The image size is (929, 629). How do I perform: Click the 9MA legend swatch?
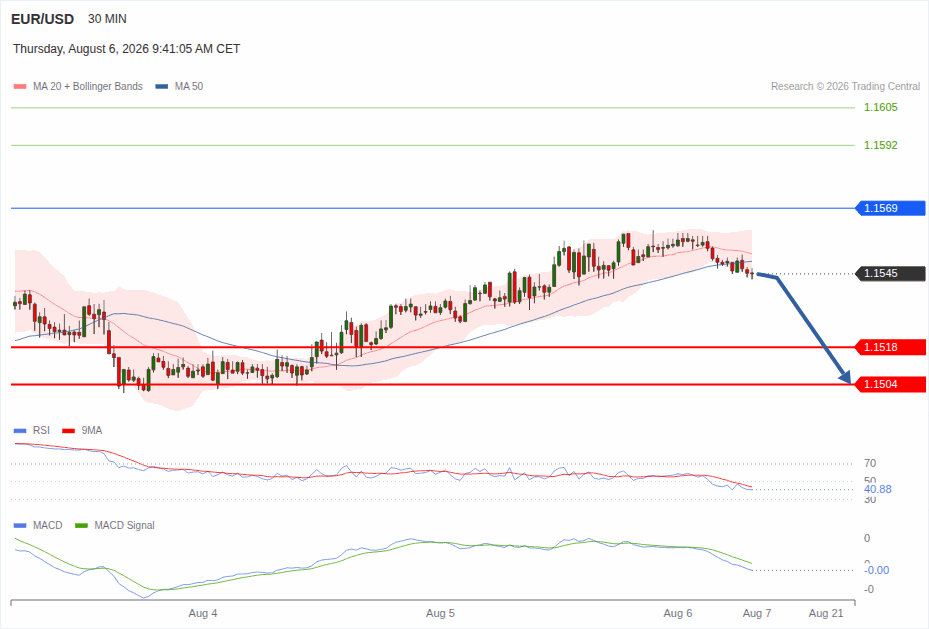[x=69, y=431]
